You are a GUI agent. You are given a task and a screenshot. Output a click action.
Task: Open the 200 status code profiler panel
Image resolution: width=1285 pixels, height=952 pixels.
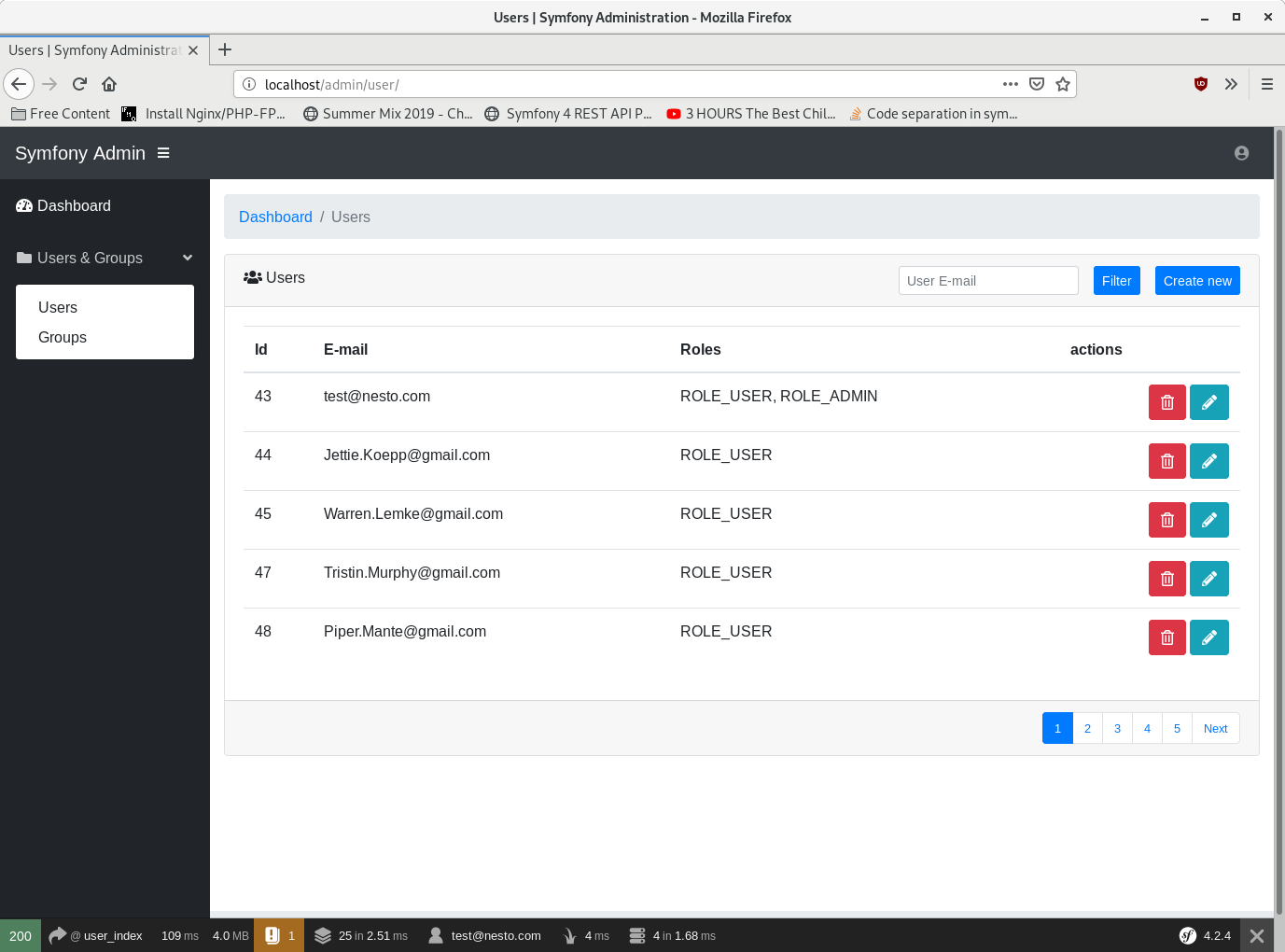click(x=21, y=935)
